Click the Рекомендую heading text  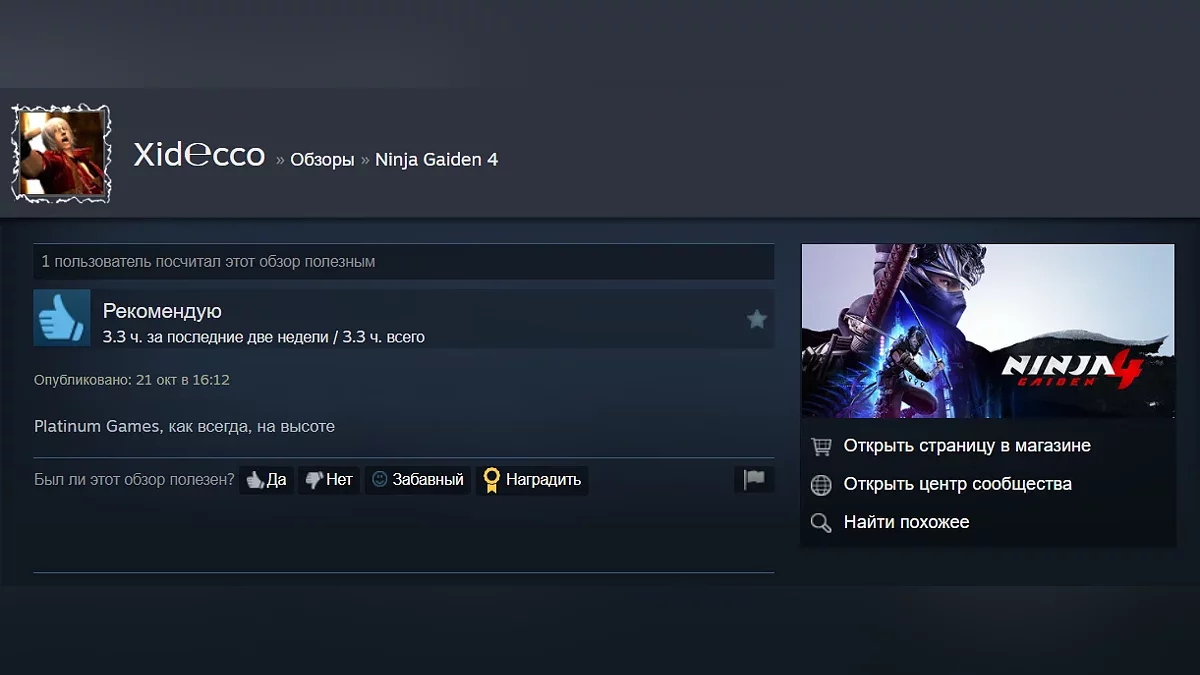pyautogui.click(x=162, y=311)
